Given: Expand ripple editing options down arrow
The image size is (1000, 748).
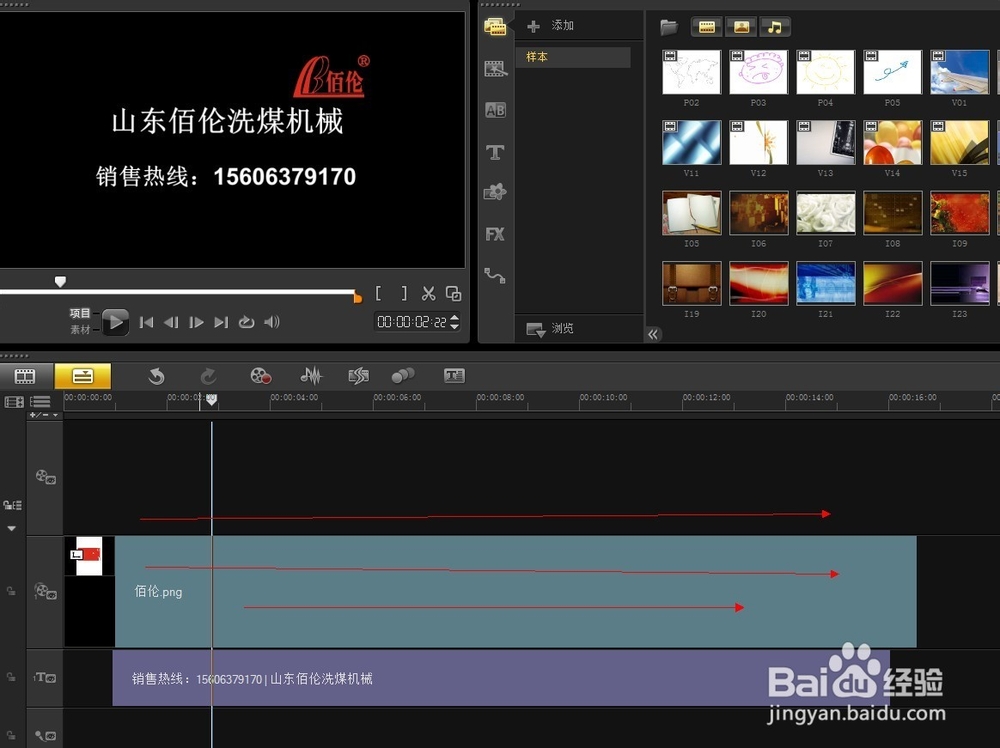Looking at the screenshot, I should pyautogui.click(x=11, y=529).
